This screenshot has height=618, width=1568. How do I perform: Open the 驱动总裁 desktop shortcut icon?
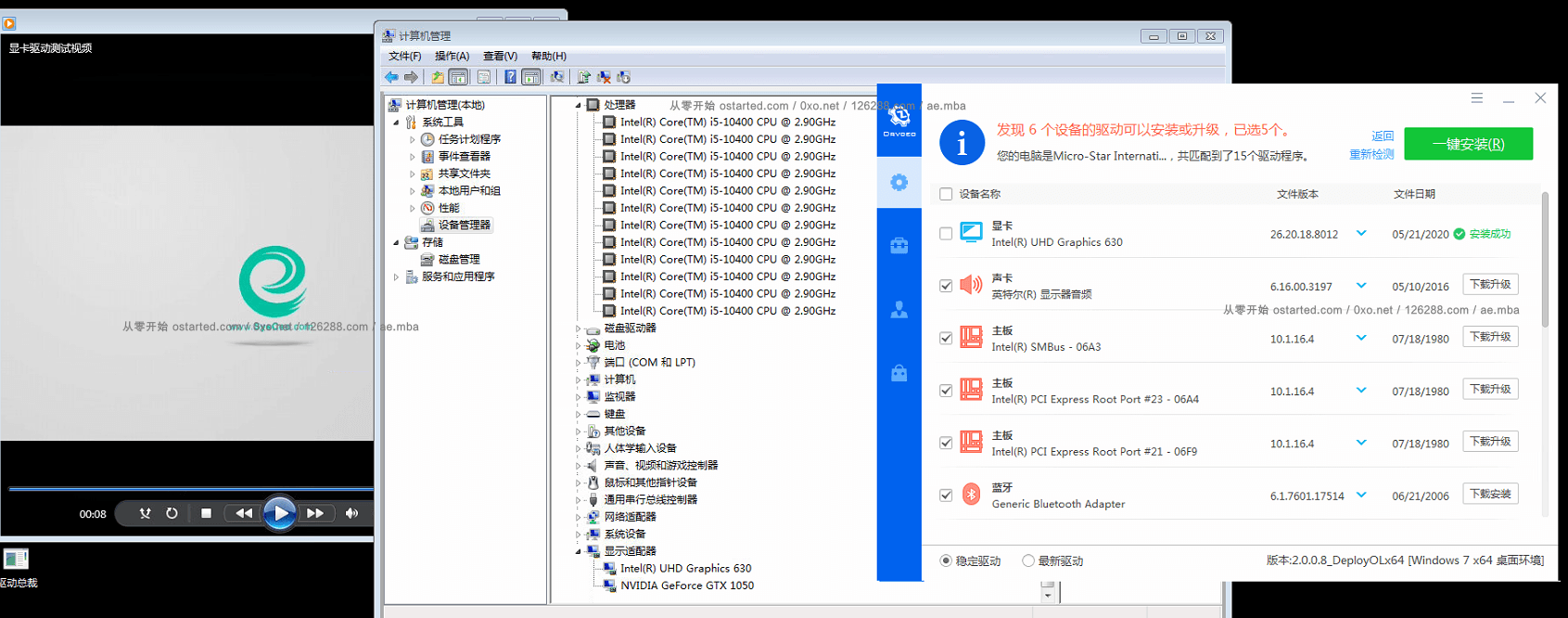16,559
